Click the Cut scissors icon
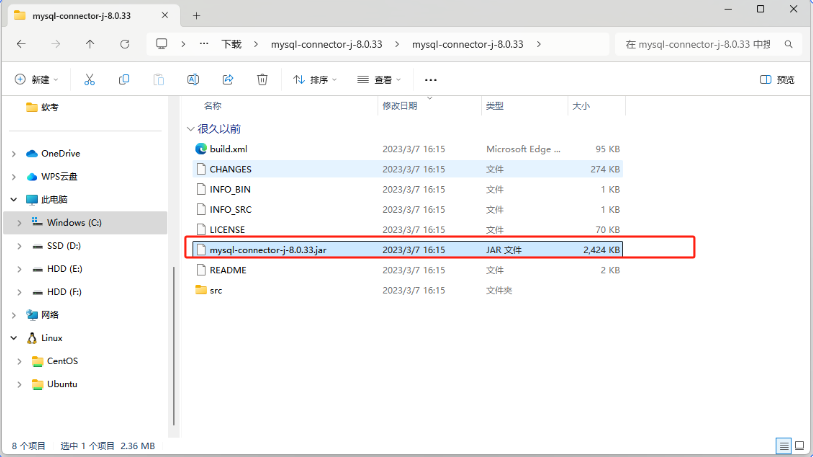The image size is (813, 457). pos(89,79)
